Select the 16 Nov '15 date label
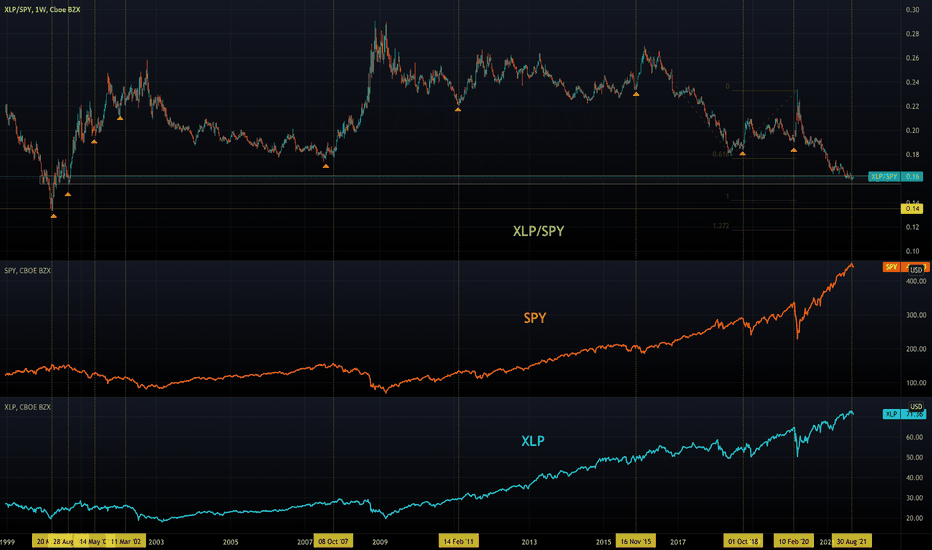This screenshot has height=550, width=932. [635, 541]
